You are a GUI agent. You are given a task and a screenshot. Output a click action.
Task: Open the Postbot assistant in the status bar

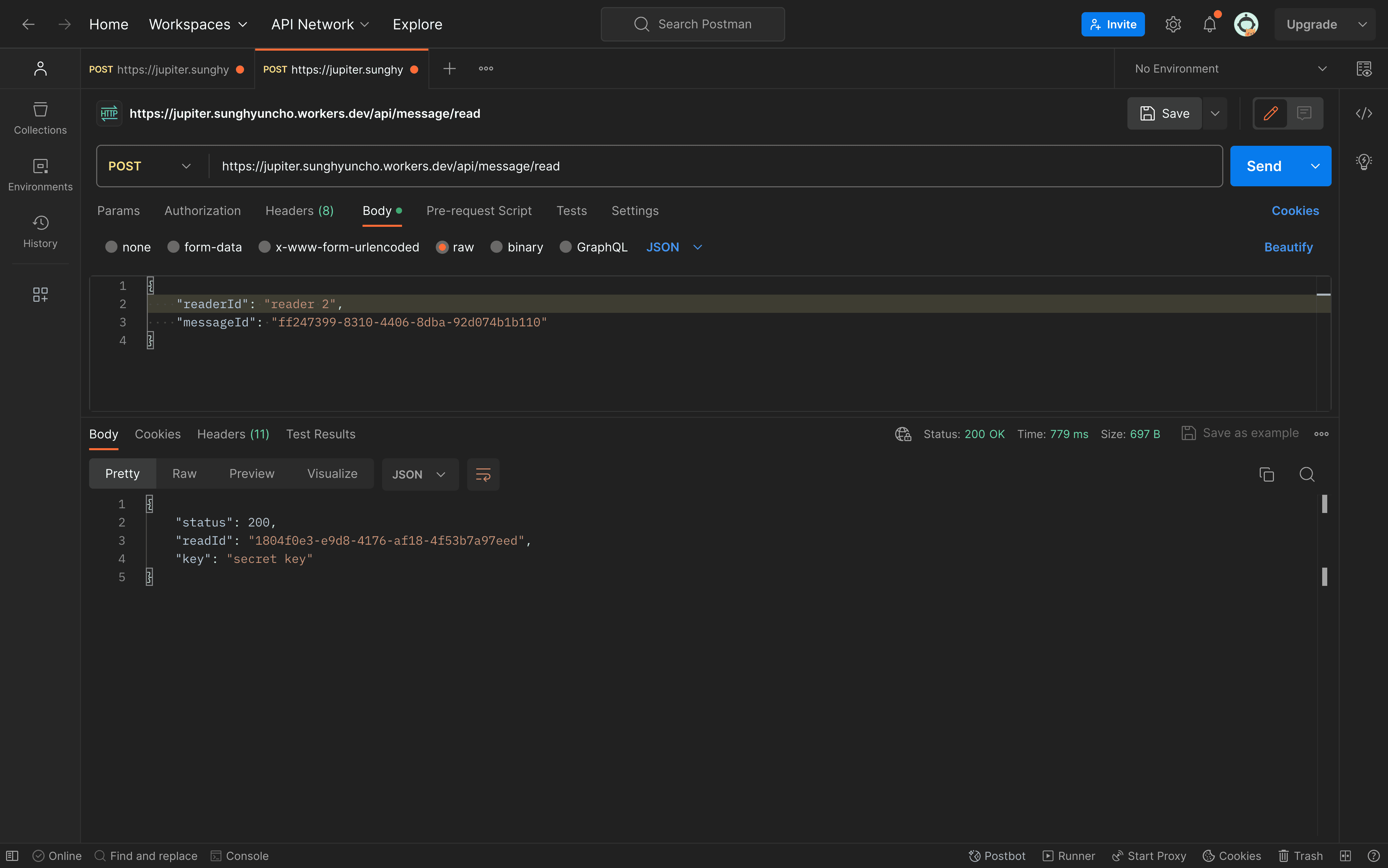coord(997,856)
